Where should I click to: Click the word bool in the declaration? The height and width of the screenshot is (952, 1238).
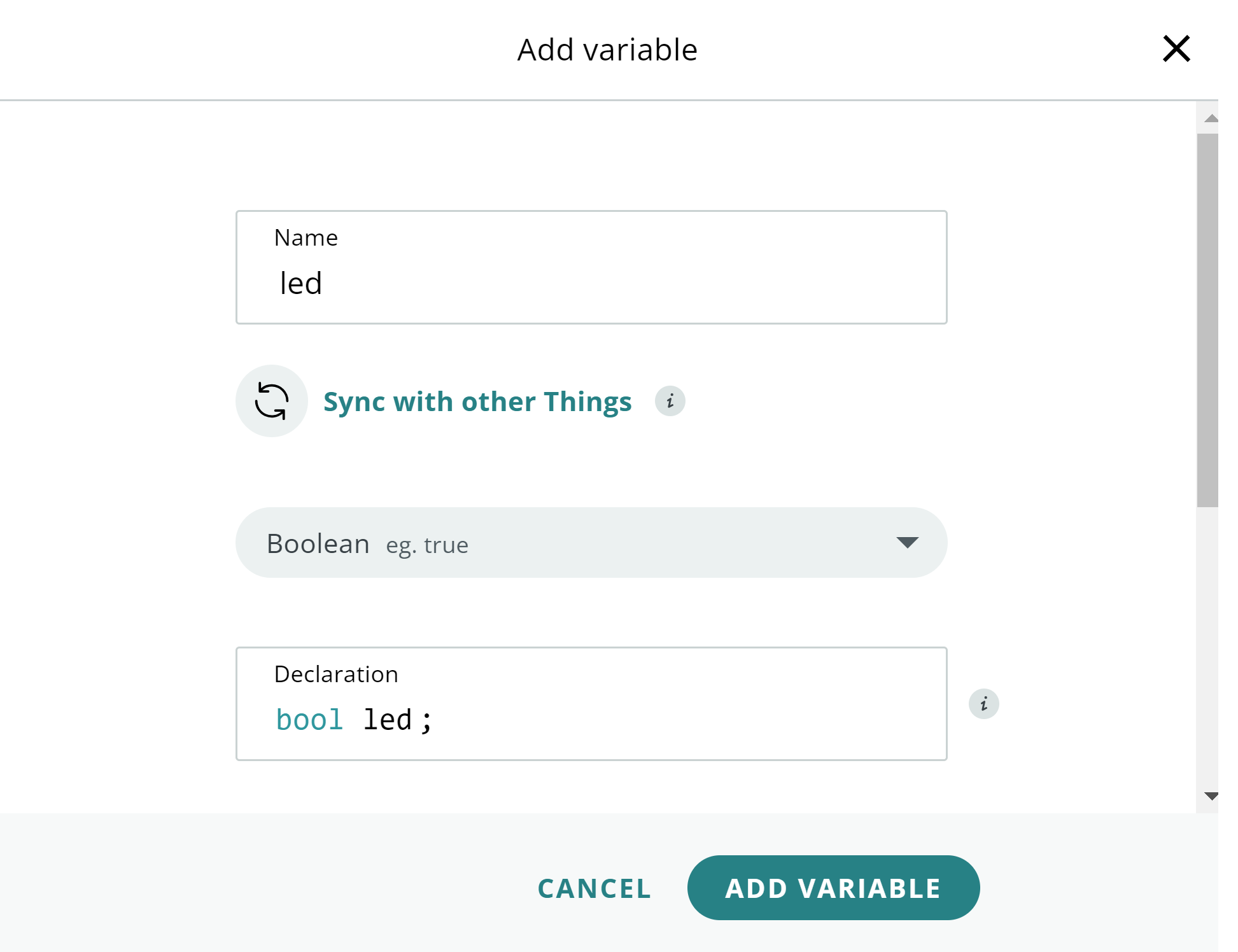[x=310, y=720]
